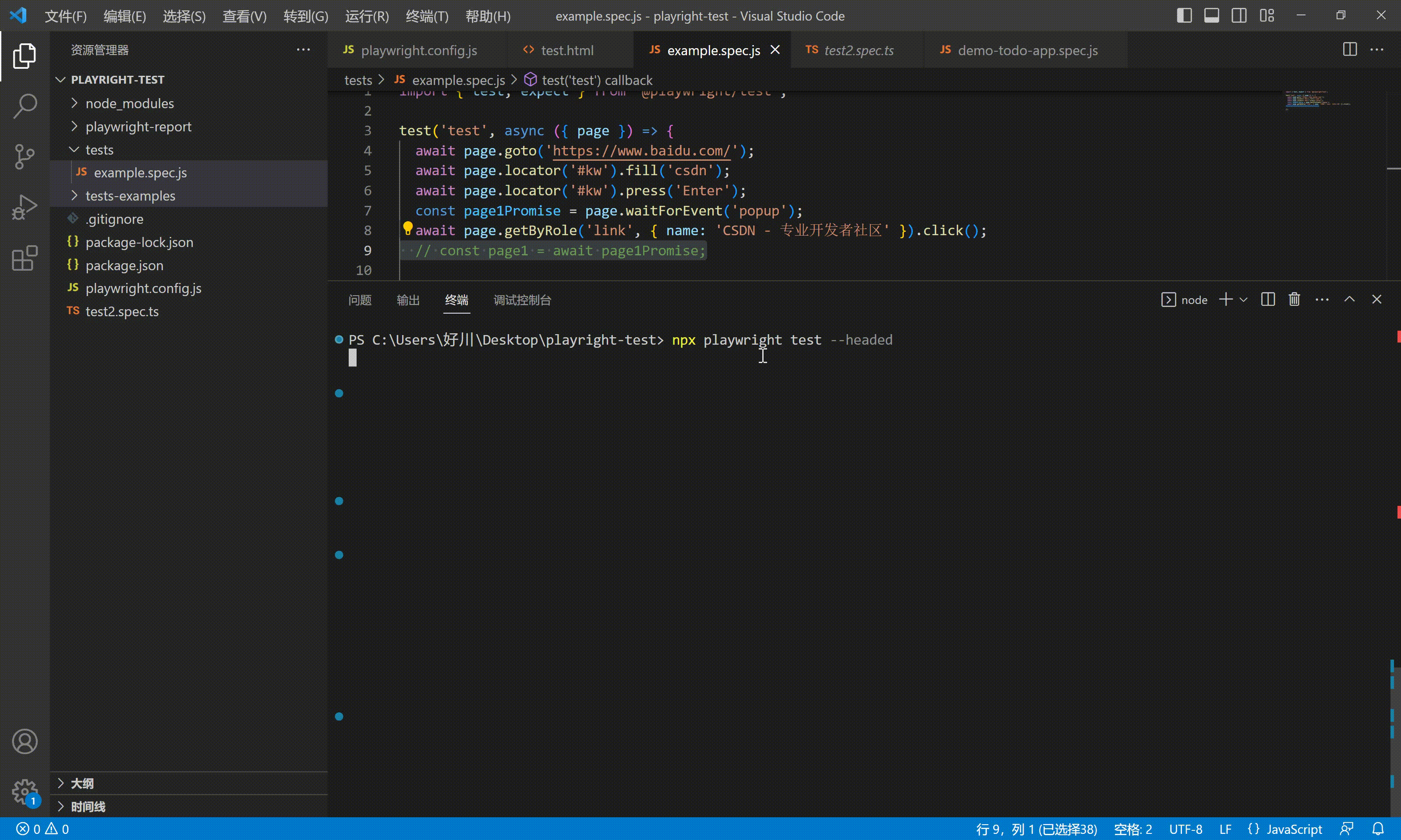
Task: Click the UTF-8 encoding in status bar
Action: (1185, 829)
